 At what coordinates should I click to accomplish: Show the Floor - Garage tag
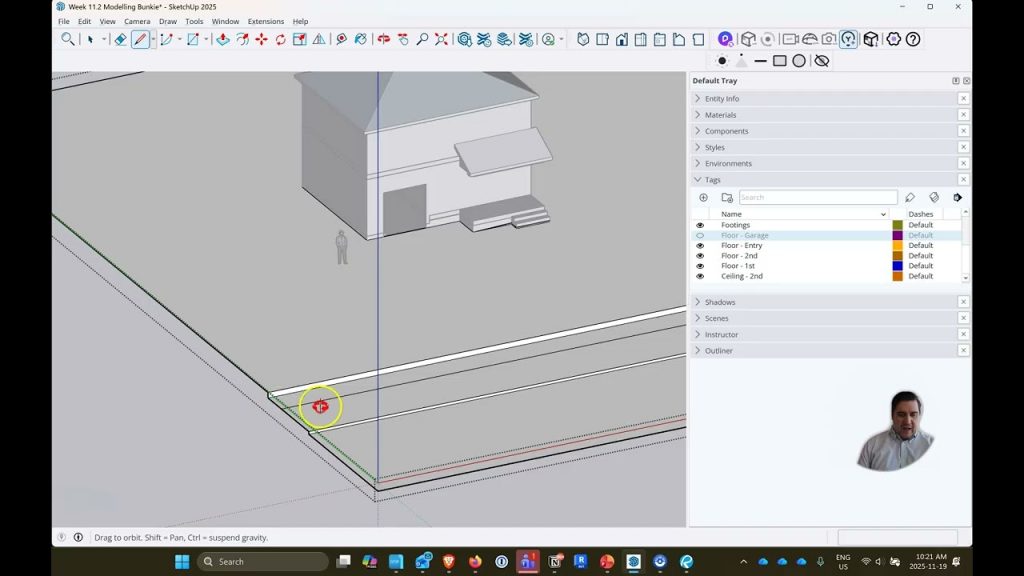(700, 236)
